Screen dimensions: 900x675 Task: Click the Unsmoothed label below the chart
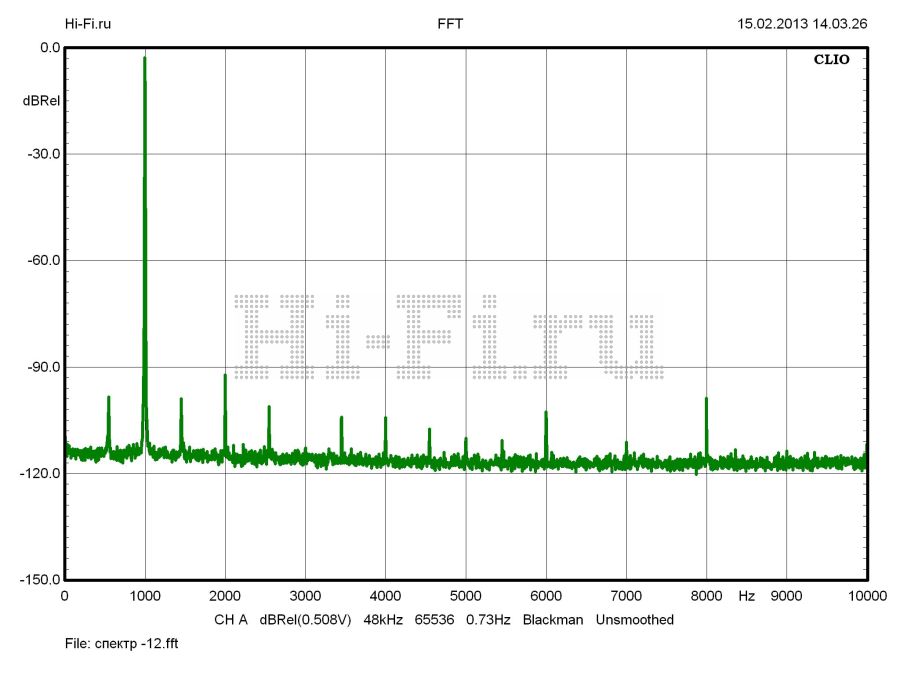point(635,620)
